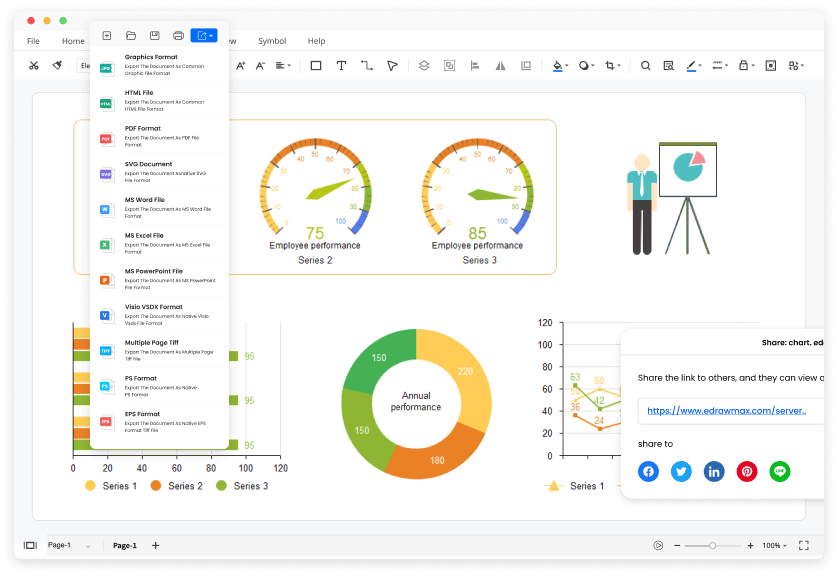
Task: Zoom out with the minus button
Action: point(677,546)
